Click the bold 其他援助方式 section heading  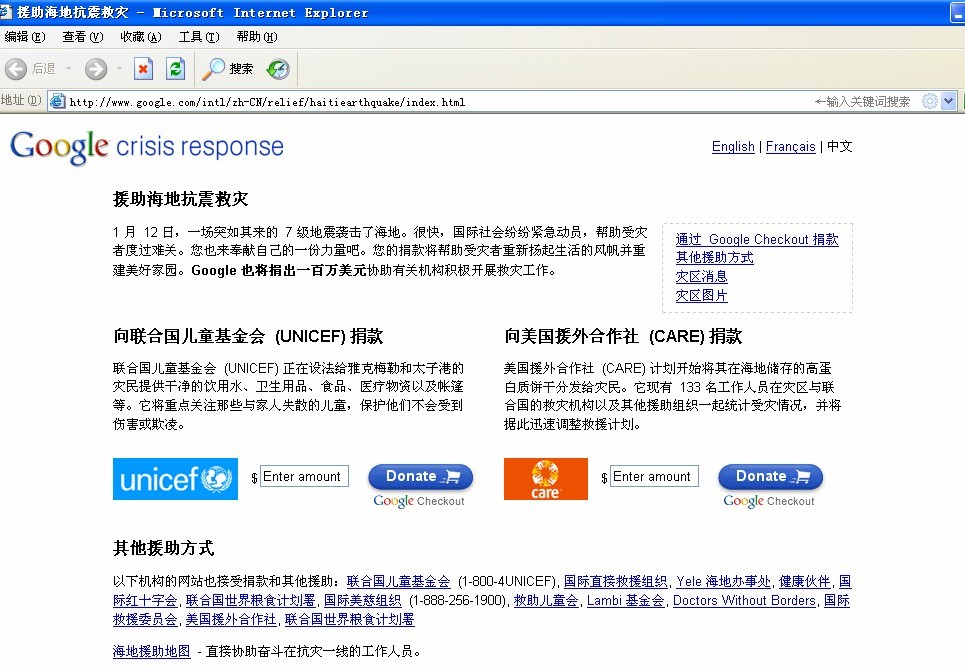164,548
